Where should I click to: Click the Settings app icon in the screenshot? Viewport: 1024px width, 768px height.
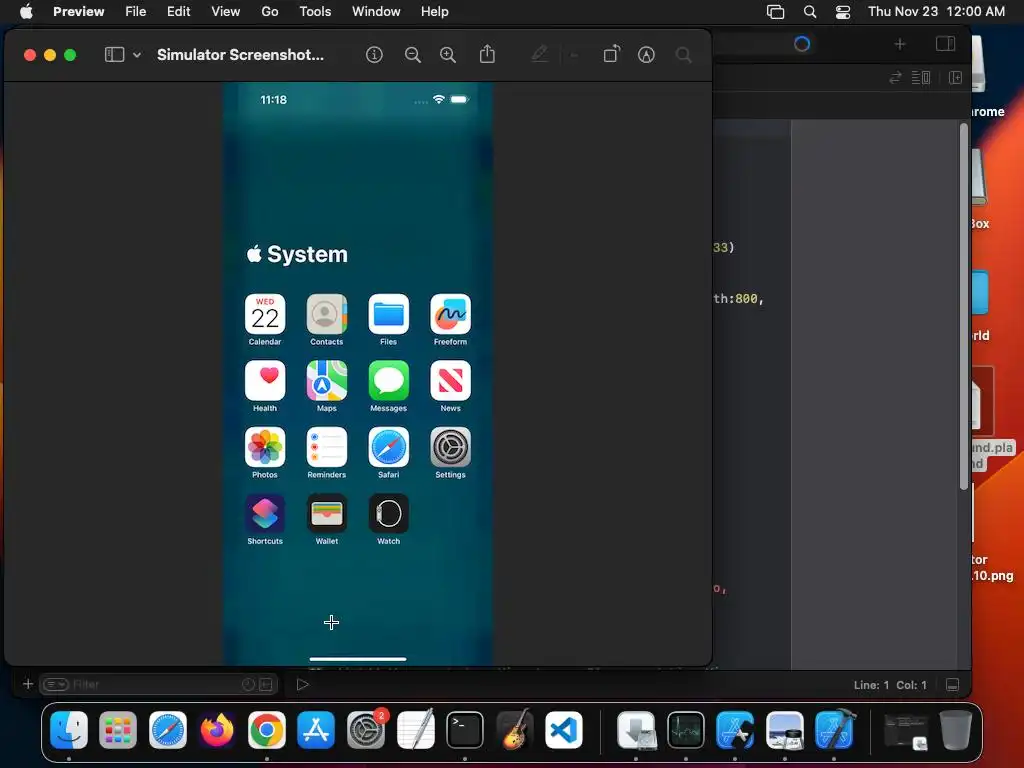click(450, 447)
